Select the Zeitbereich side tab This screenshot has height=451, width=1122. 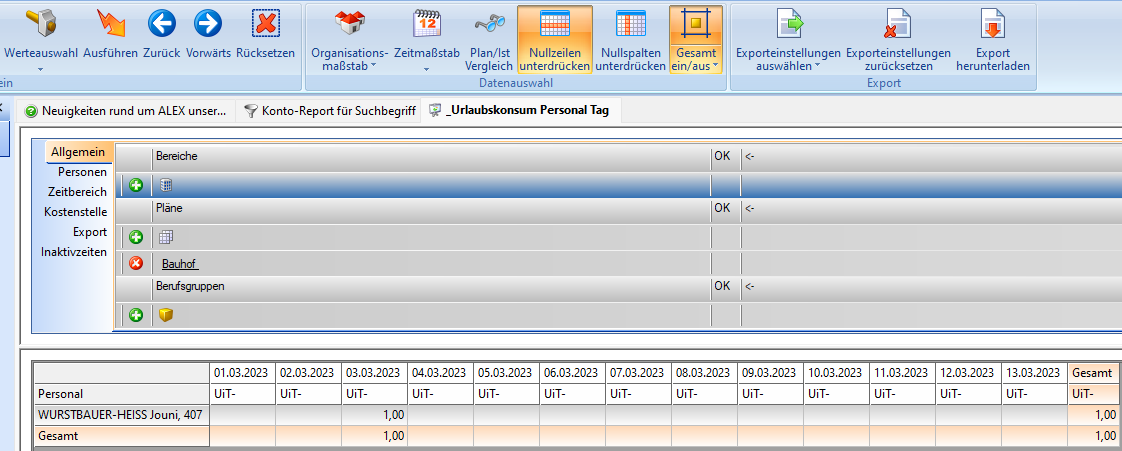pyautogui.click(x=77, y=192)
